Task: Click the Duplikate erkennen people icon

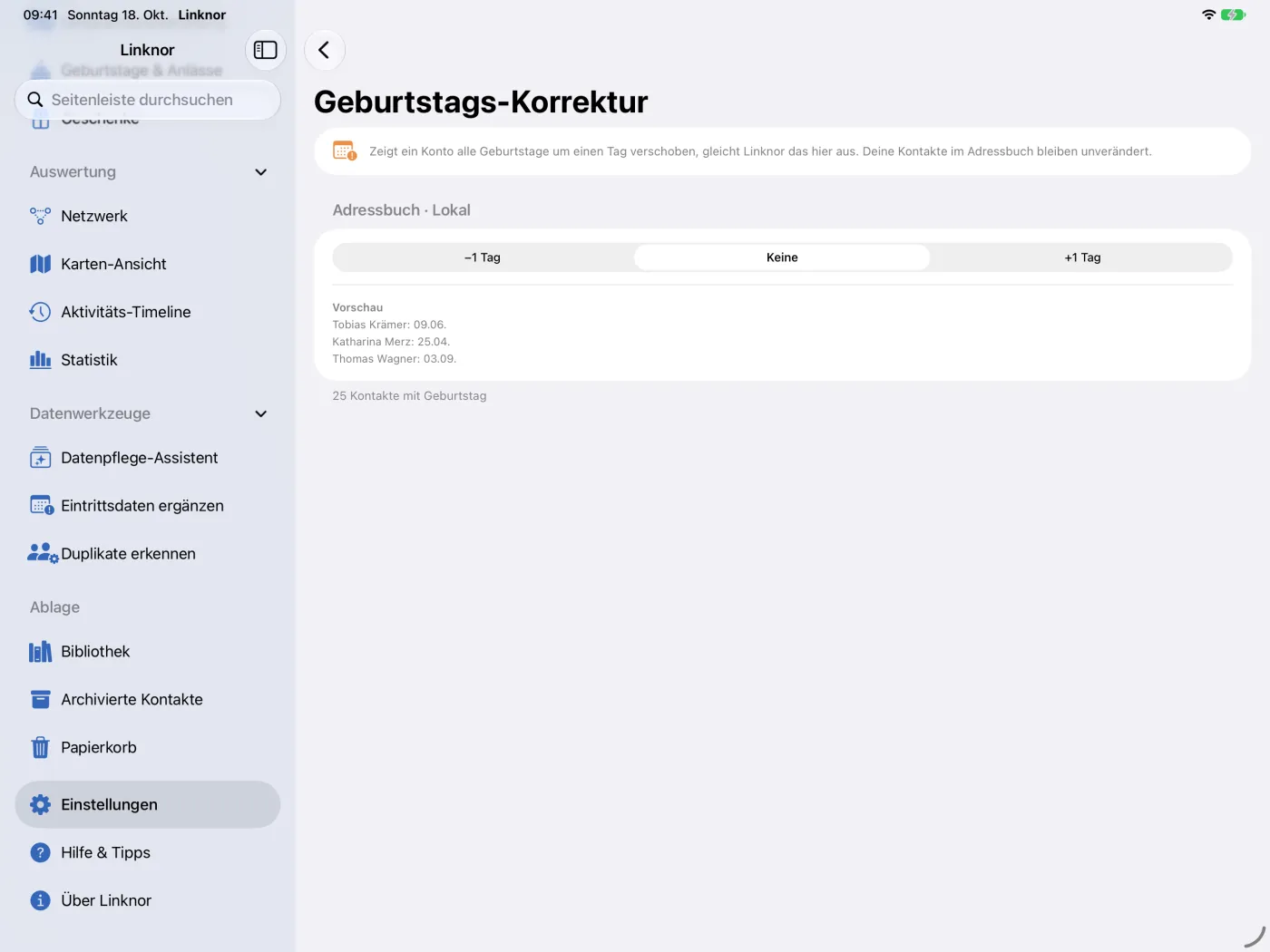Action: point(43,554)
